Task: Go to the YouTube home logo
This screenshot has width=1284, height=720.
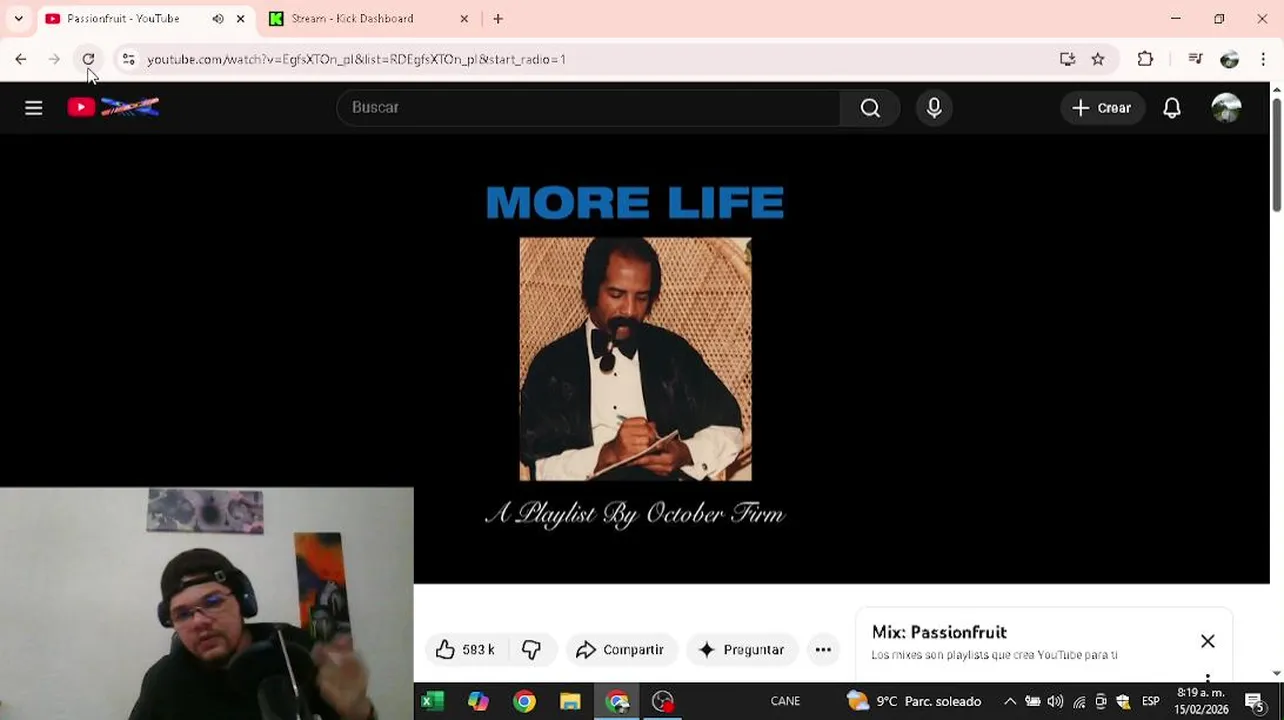Action: coord(113,107)
